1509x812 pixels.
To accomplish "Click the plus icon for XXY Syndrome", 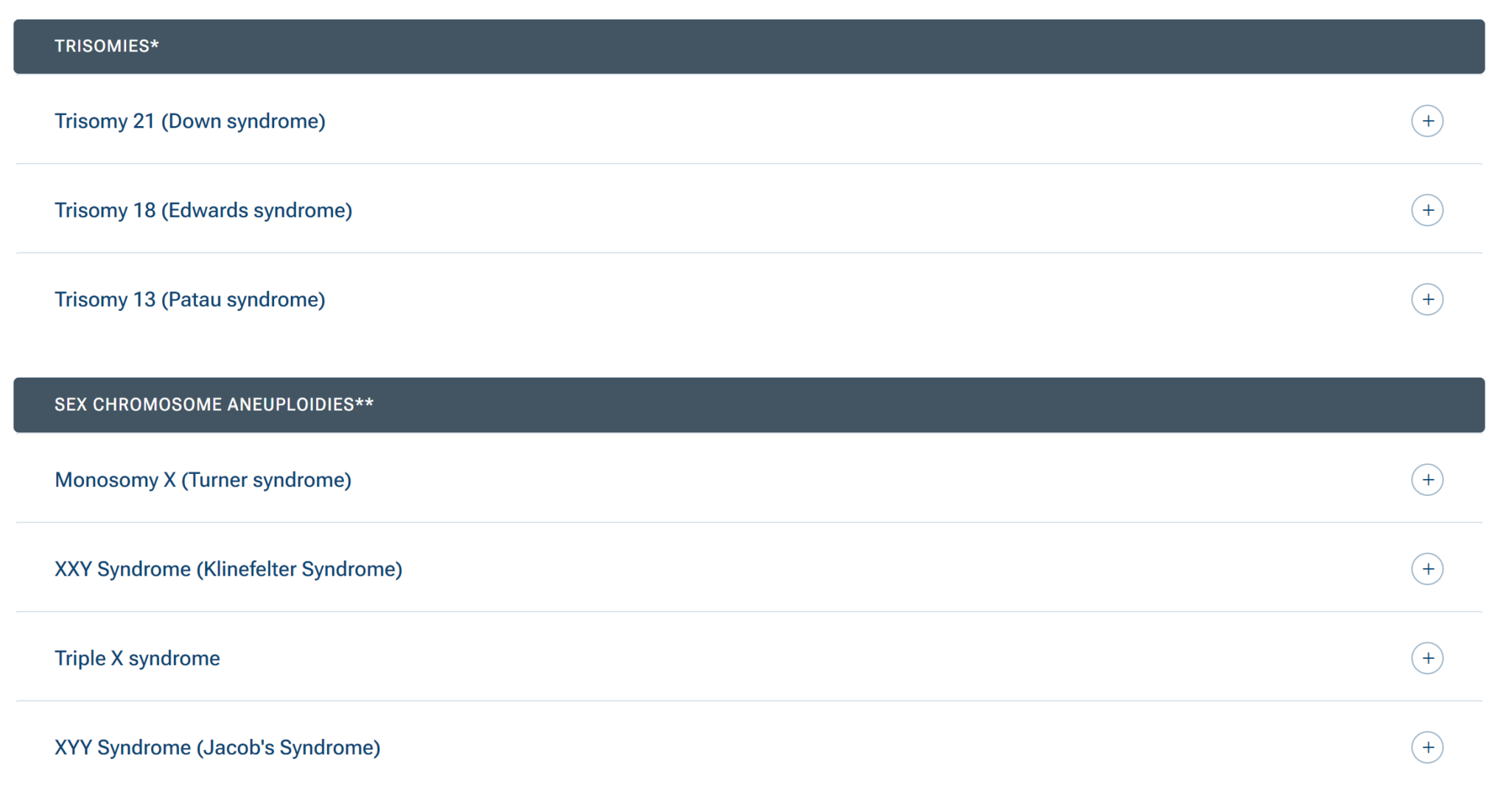I will point(1426,569).
